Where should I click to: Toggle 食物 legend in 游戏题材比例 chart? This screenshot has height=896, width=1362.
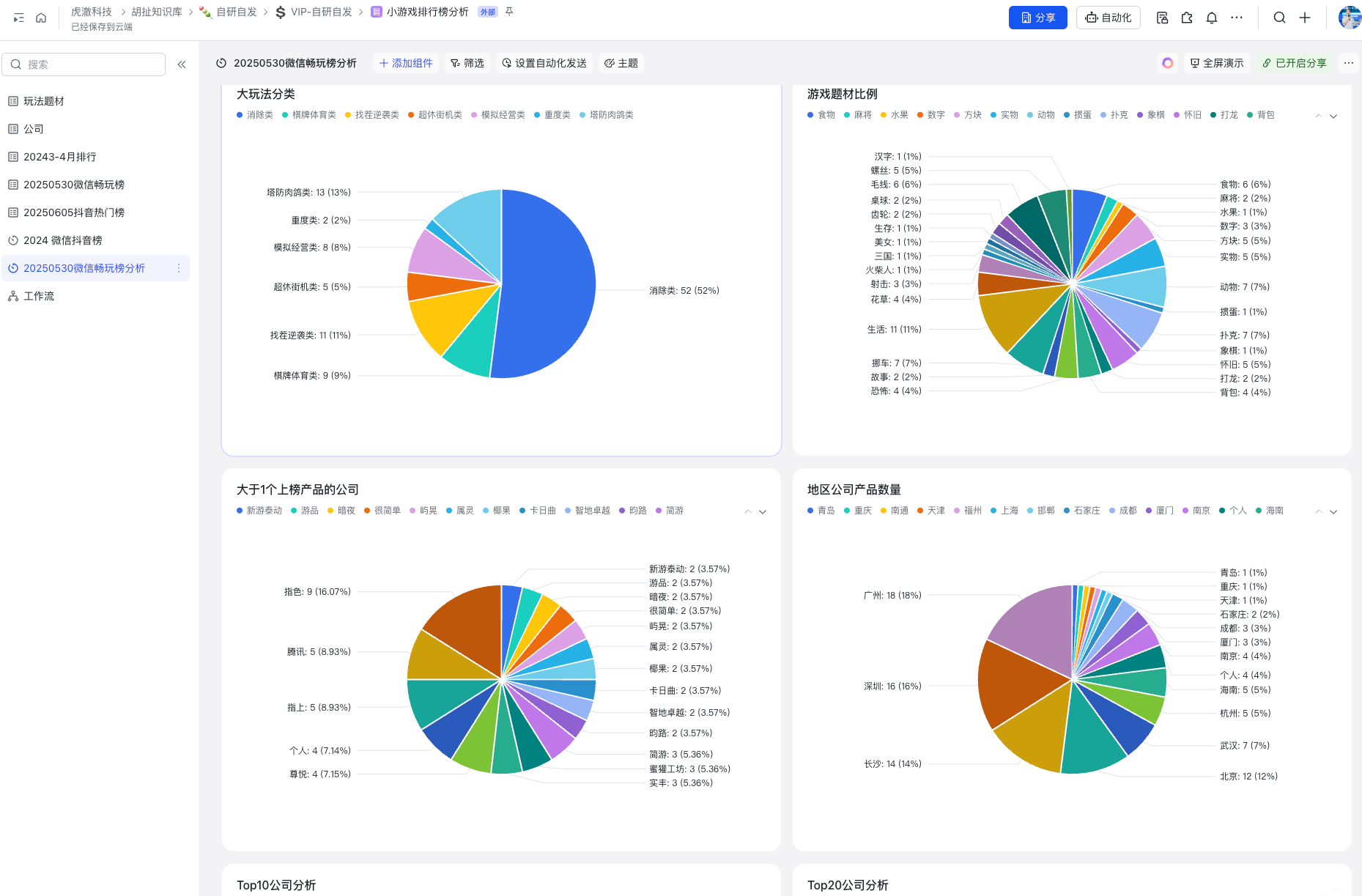tap(821, 115)
